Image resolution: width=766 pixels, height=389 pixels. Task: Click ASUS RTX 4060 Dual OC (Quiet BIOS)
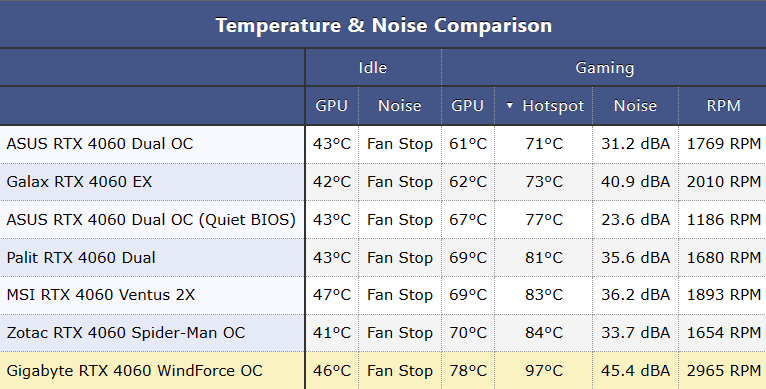coord(151,220)
